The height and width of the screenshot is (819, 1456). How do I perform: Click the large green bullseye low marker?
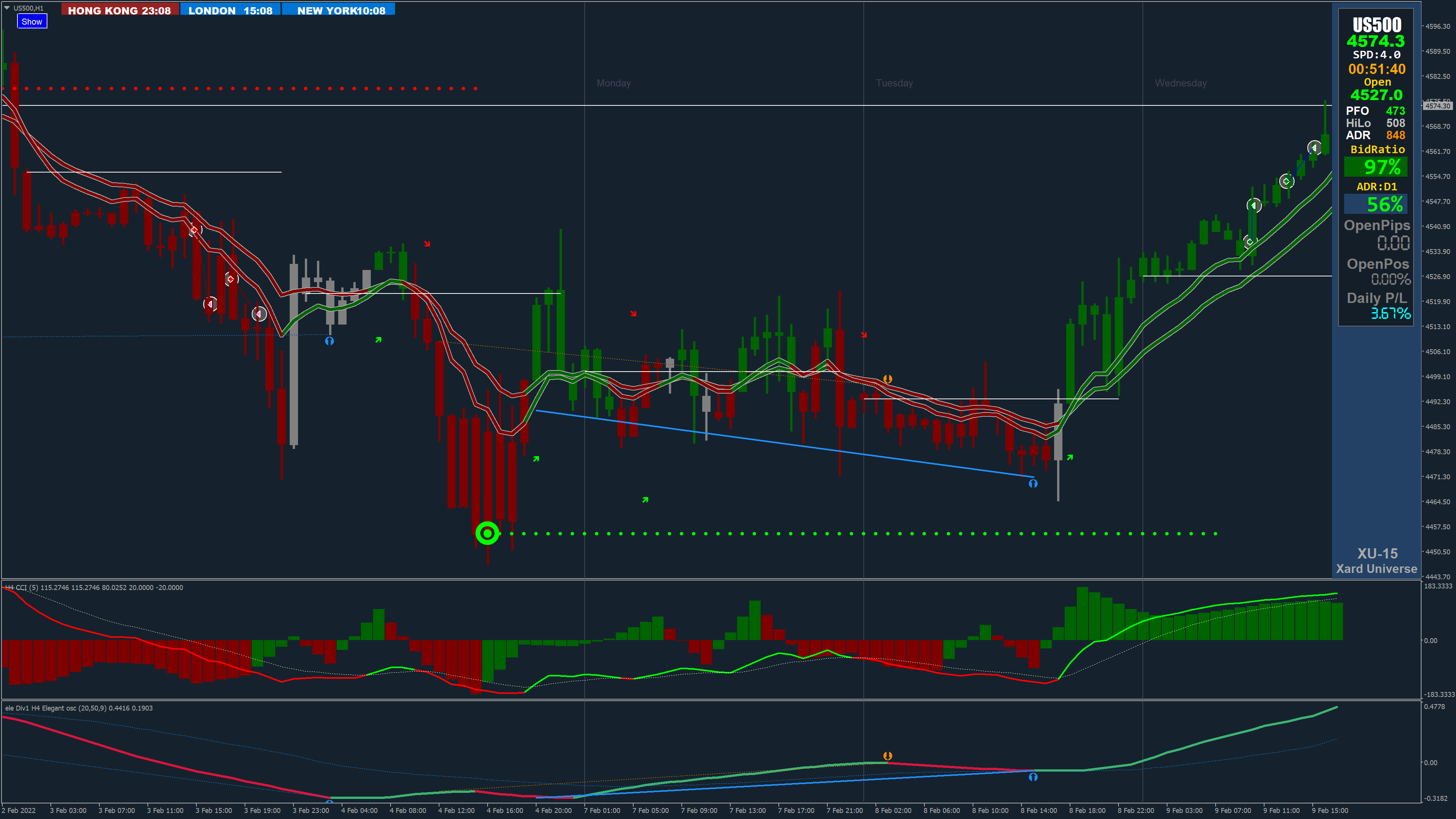coord(487,533)
